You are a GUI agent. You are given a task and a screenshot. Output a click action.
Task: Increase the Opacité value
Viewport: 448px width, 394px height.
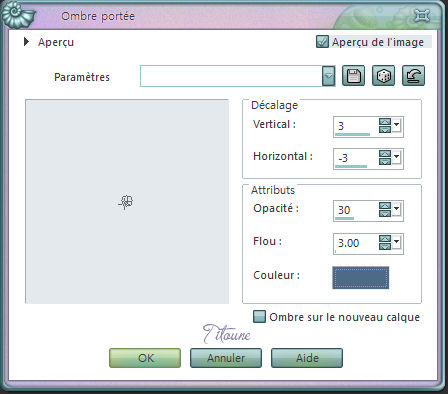click(x=385, y=206)
